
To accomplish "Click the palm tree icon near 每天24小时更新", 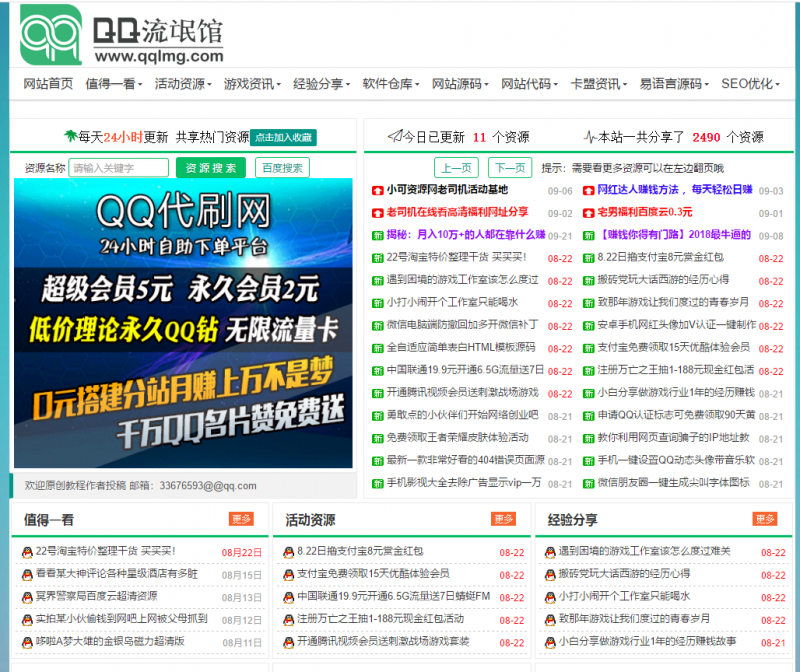I will coord(70,136).
